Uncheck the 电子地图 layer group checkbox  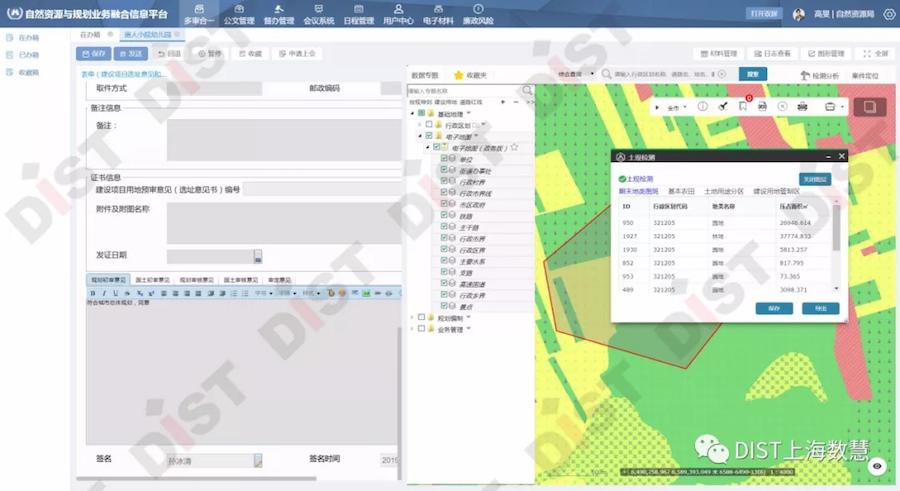429,136
